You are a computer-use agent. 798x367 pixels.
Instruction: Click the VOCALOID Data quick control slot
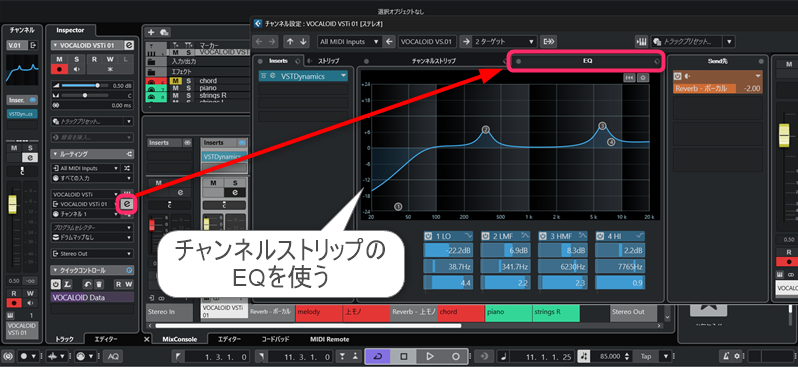point(92,297)
